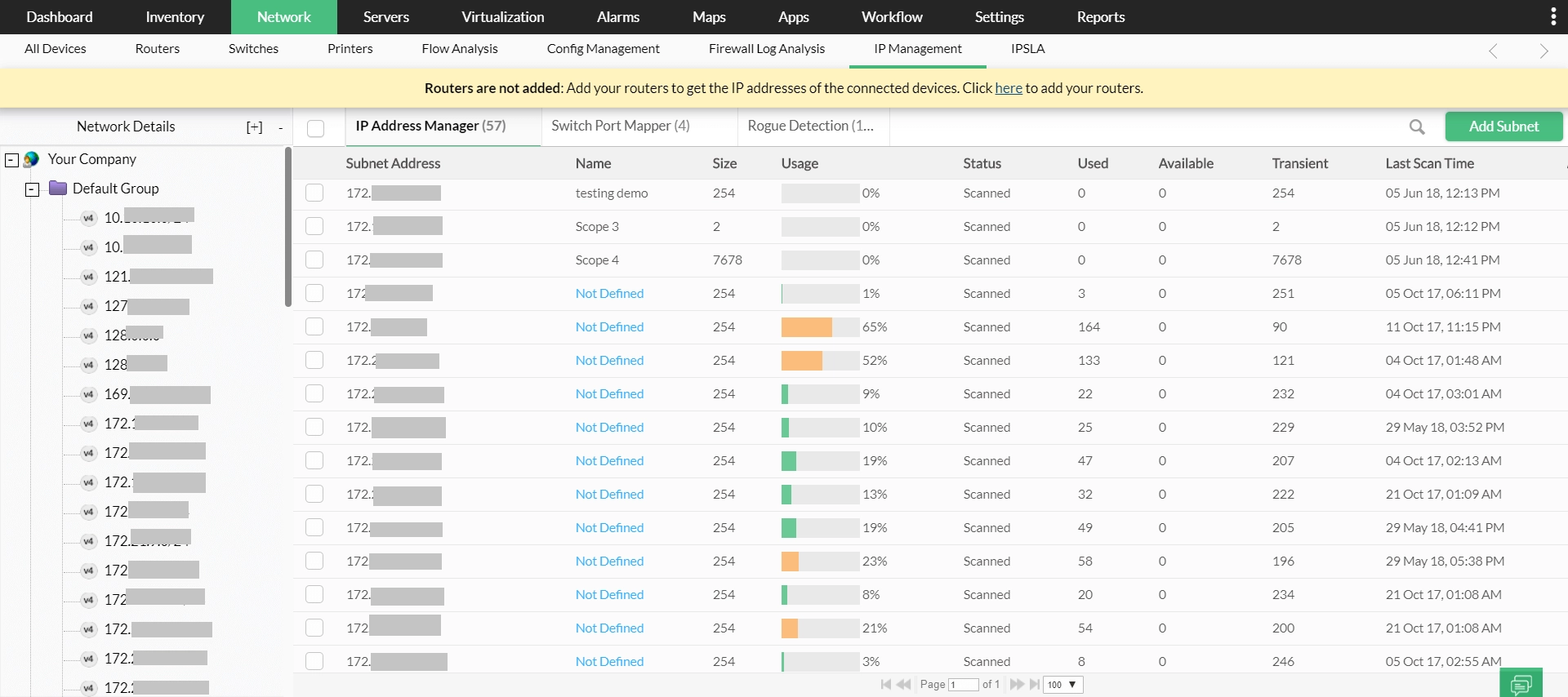Sort by the Usage column header
This screenshot has height=697, width=1568.
pyautogui.click(x=800, y=163)
